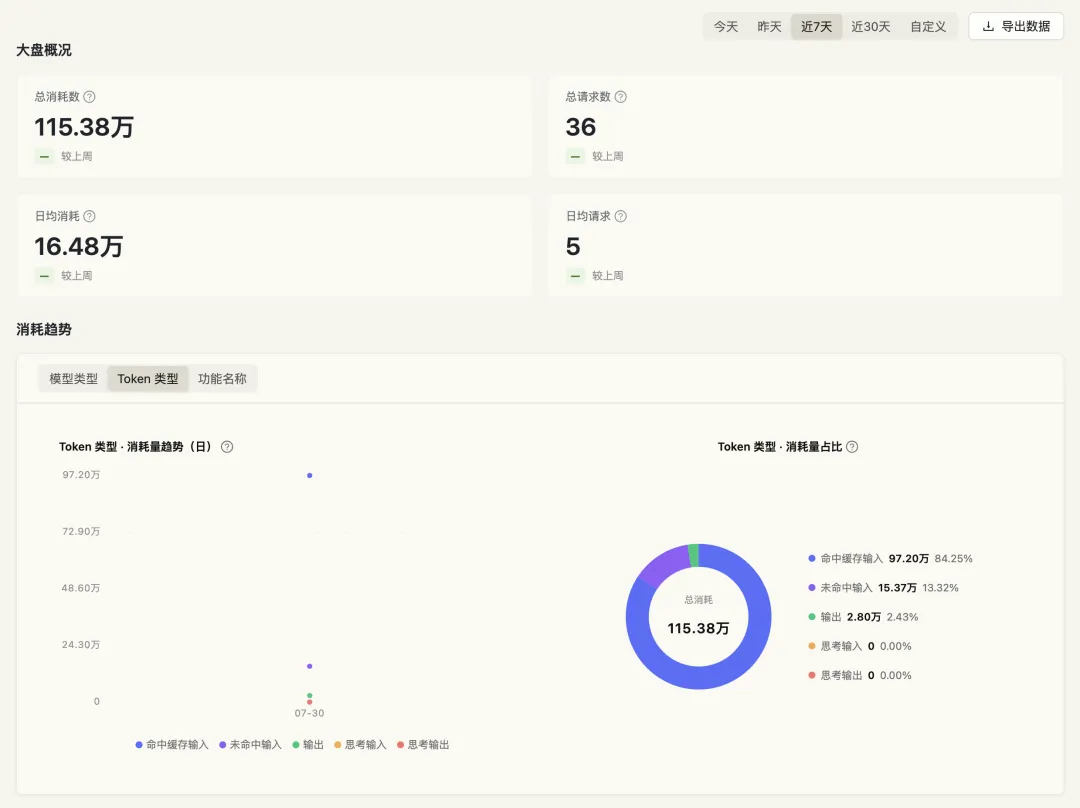Click the 48.60万 y-axis label

(81, 588)
